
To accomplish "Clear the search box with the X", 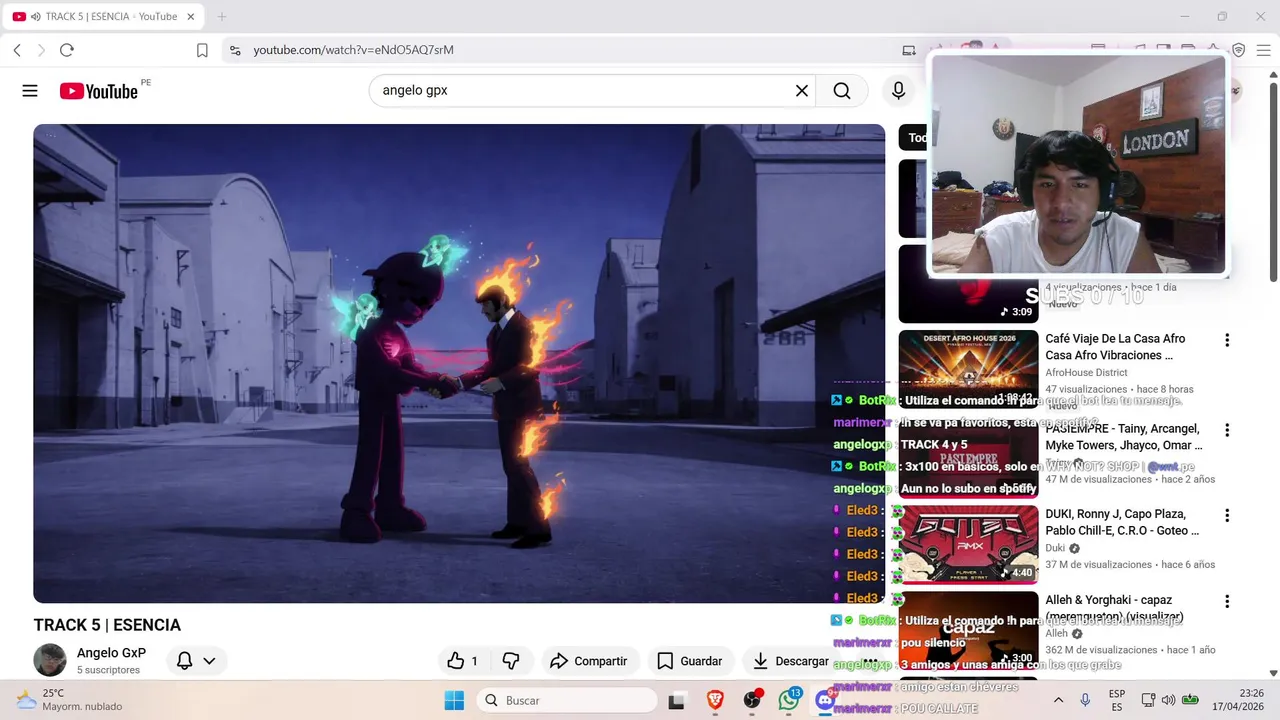I will (802, 91).
